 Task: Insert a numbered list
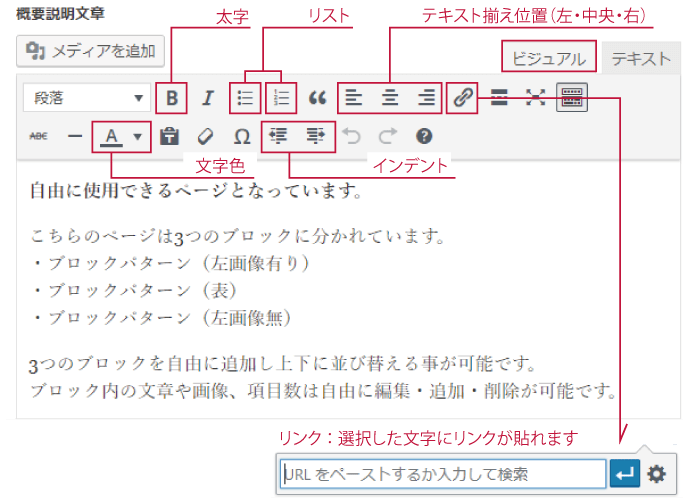tap(280, 98)
